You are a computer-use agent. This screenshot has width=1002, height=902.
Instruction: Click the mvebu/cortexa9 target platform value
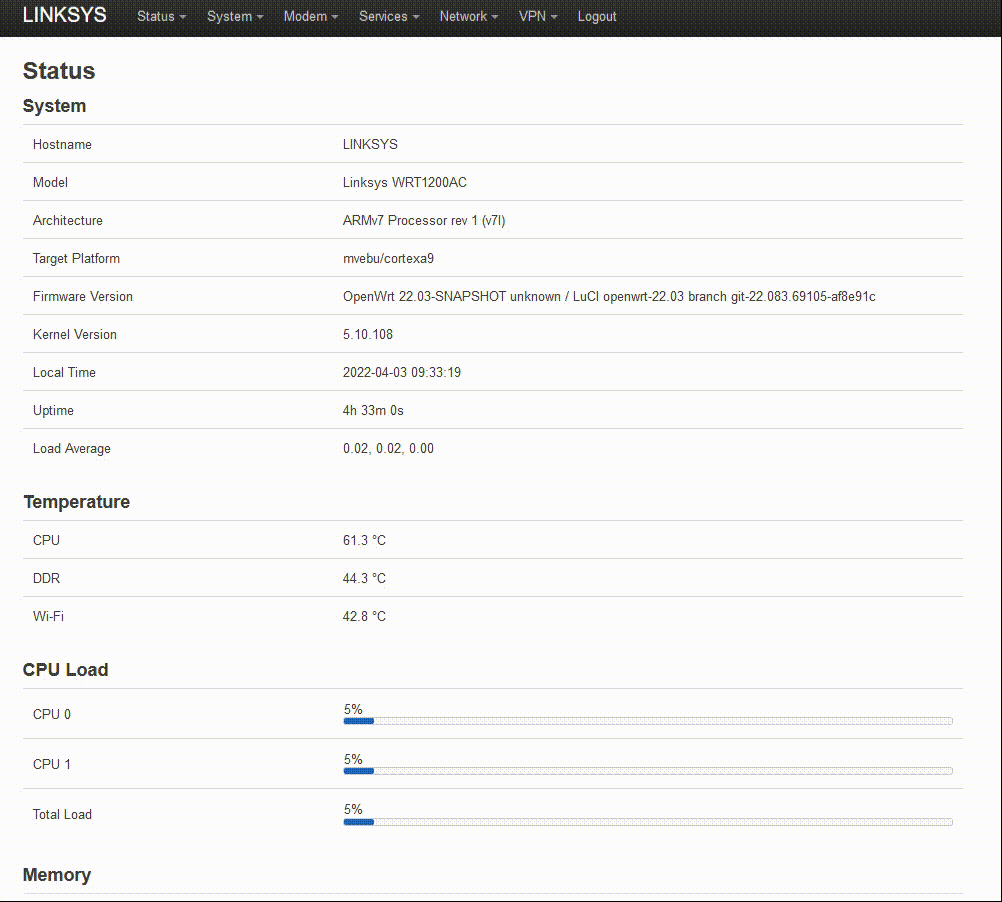click(x=388, y=259)
